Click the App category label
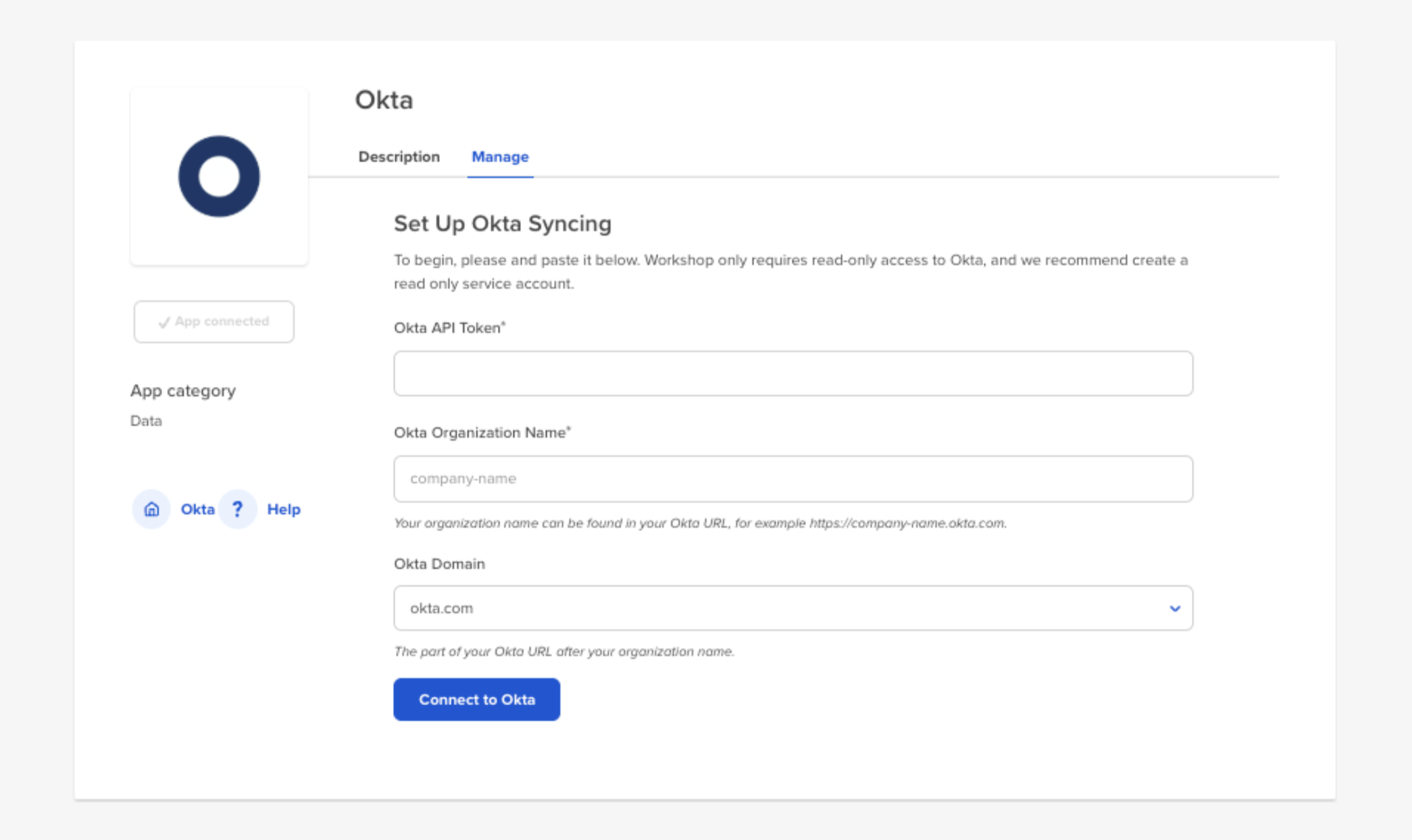The height and width of the screenshot is (840, 1412). 183,391
